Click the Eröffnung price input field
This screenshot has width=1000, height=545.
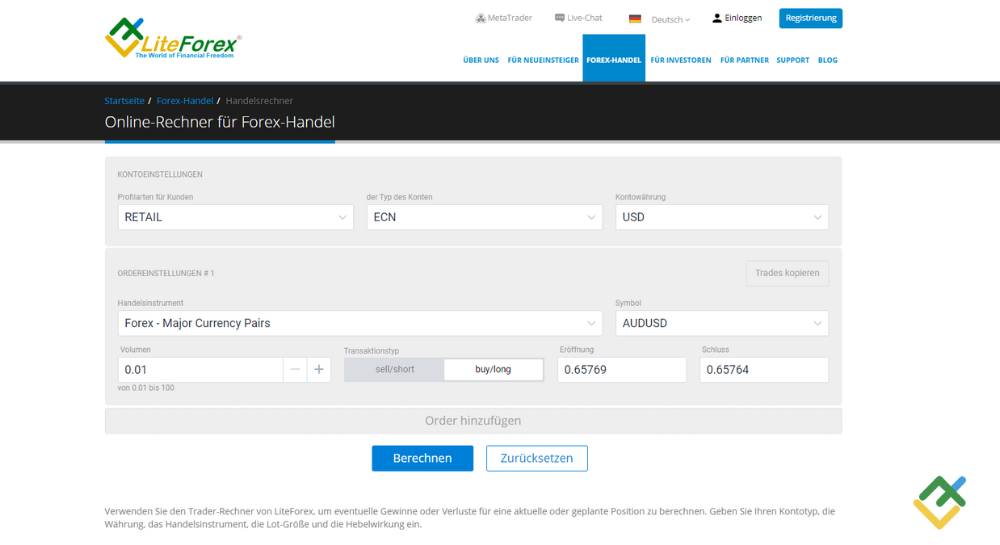[621, 369]
